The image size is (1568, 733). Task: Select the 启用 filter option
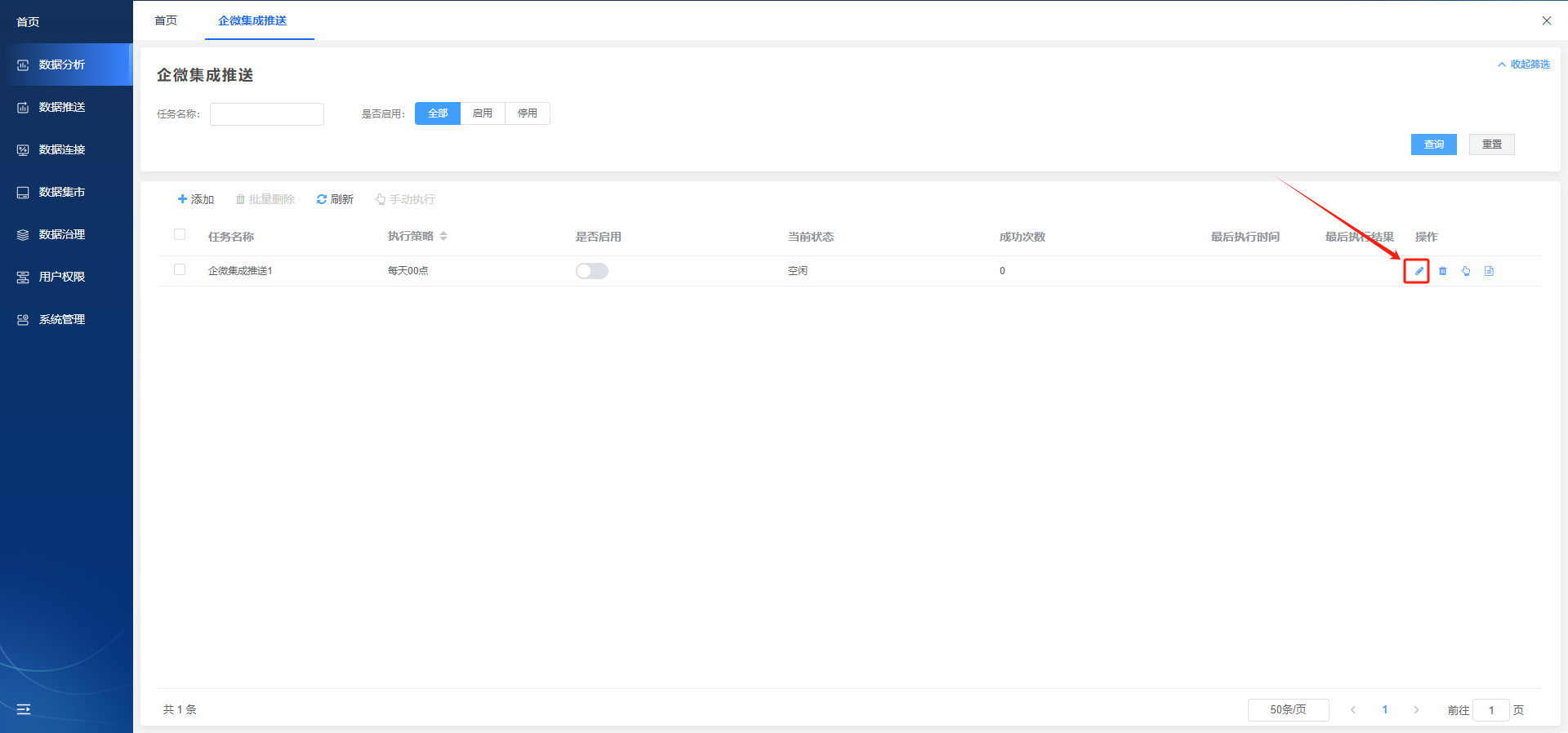coord(483,113)
